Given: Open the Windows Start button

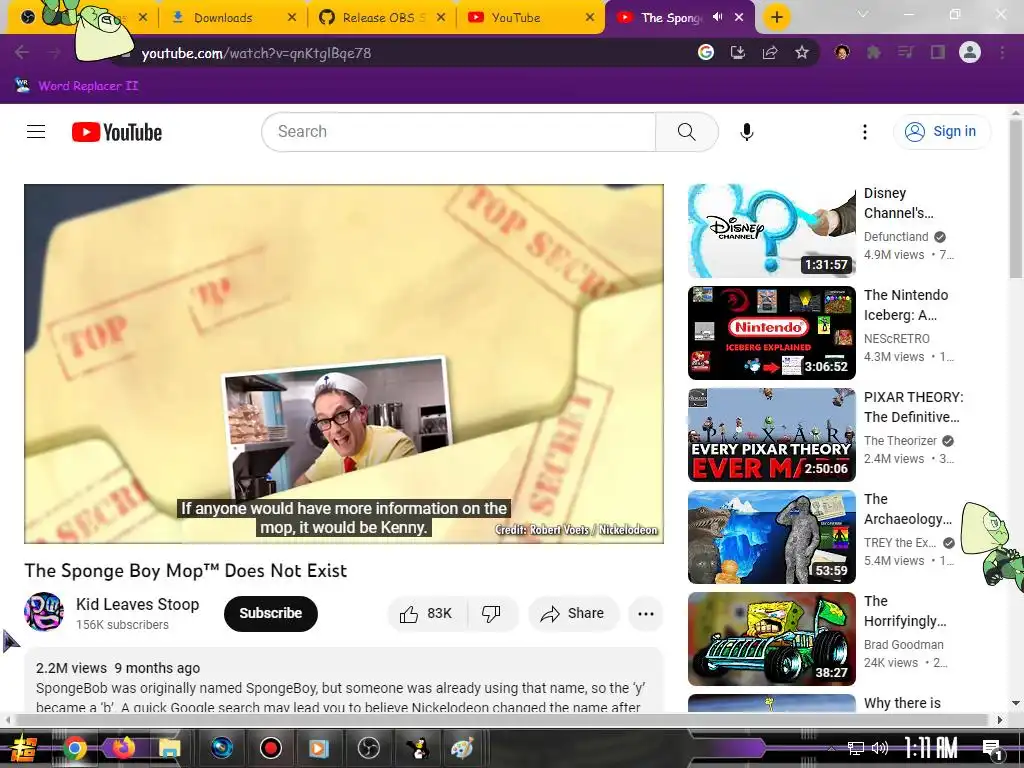Looking at the screenshot, I should coord(24,748).
